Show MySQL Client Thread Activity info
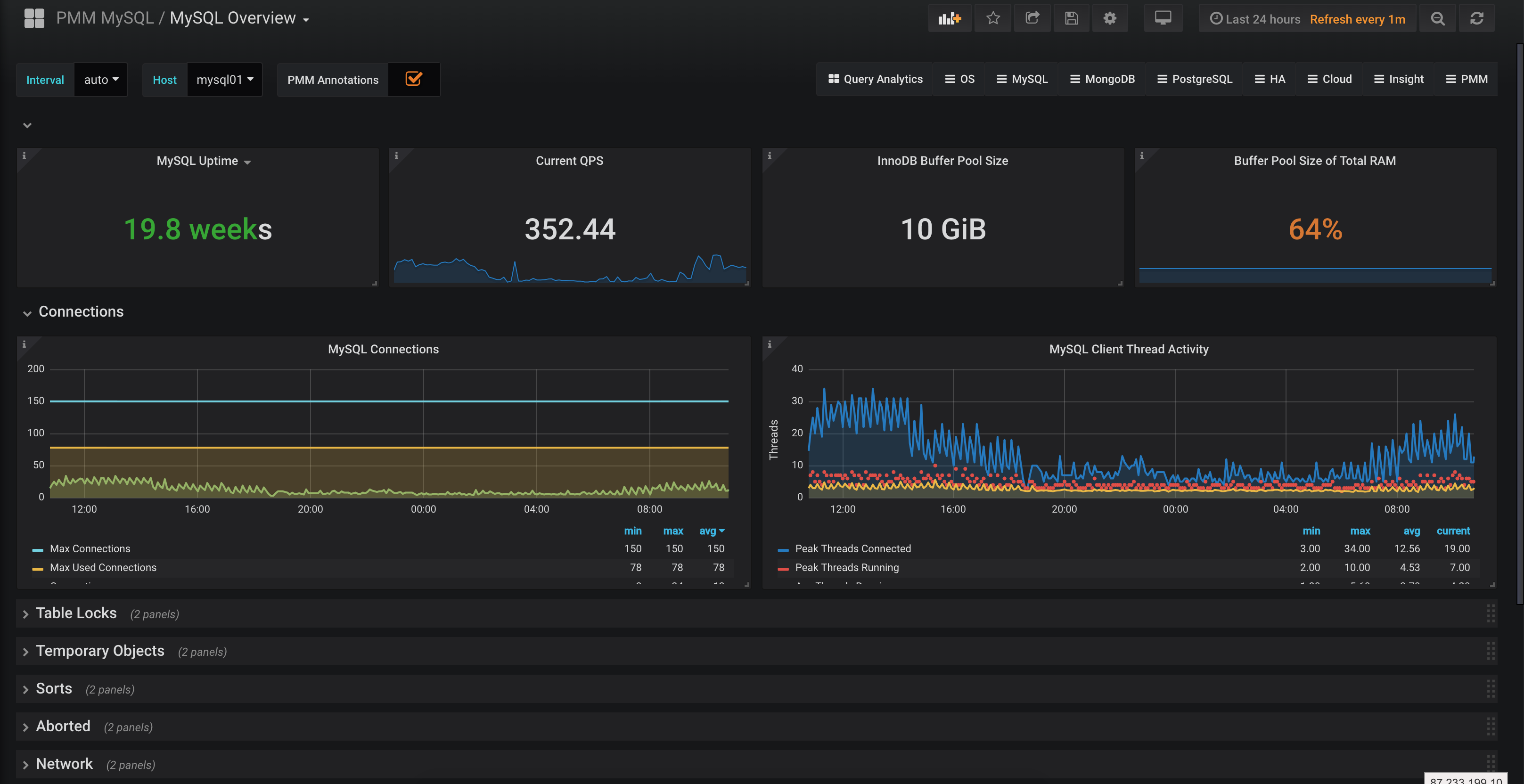 click(769, 344)
